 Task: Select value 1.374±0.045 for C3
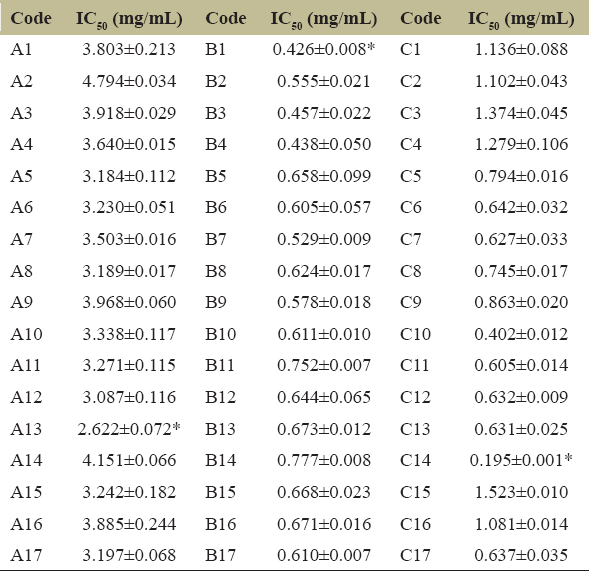point(521,113)
